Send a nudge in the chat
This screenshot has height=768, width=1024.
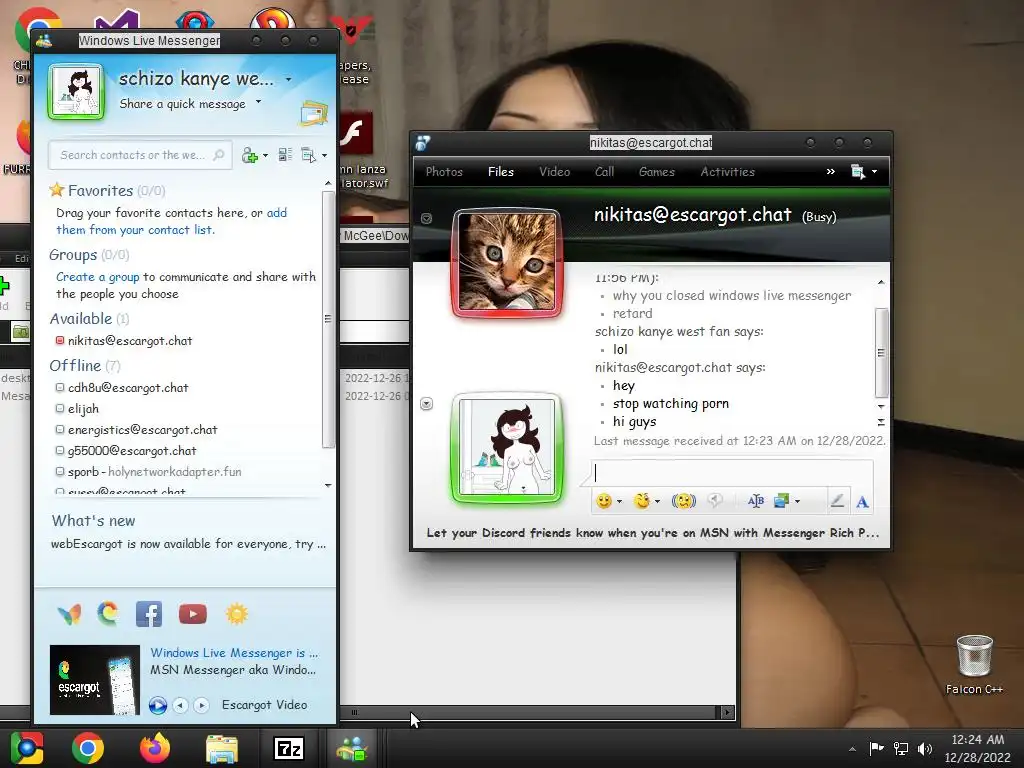pos(684,501)
